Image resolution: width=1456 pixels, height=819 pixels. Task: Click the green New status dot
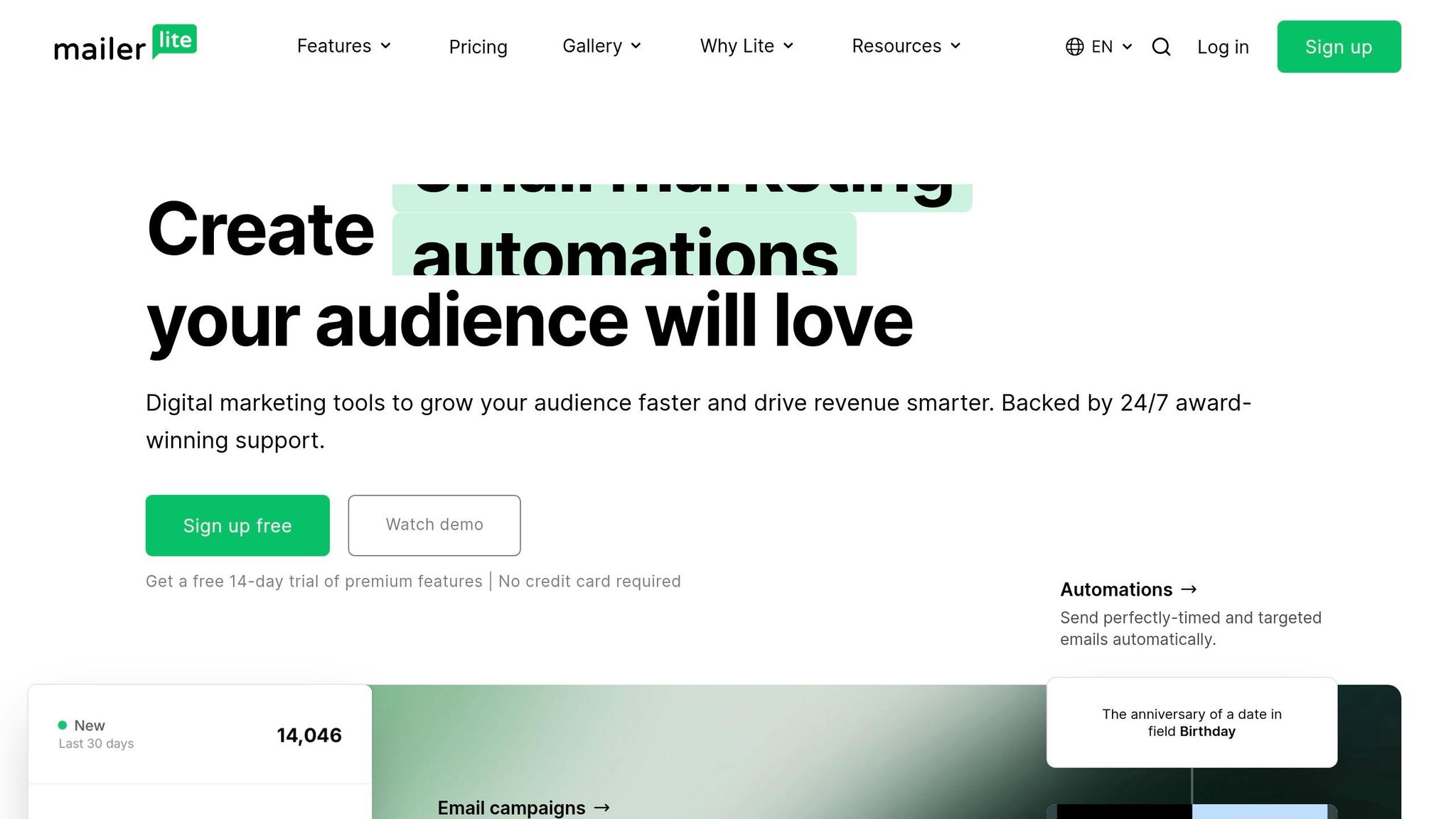(x=63, y=725)
